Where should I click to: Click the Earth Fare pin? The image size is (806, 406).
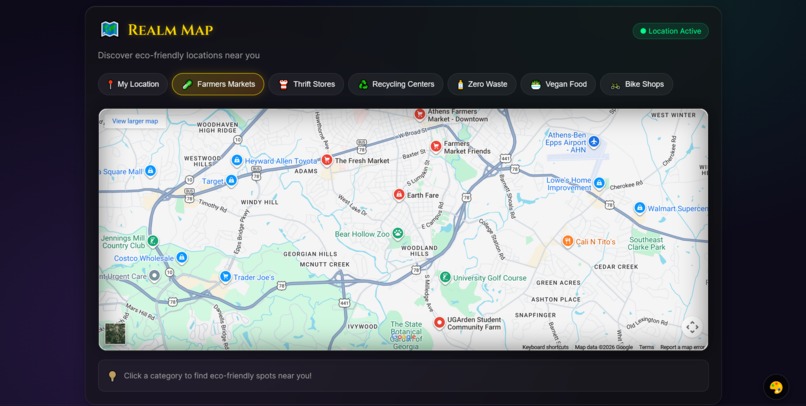399,195
